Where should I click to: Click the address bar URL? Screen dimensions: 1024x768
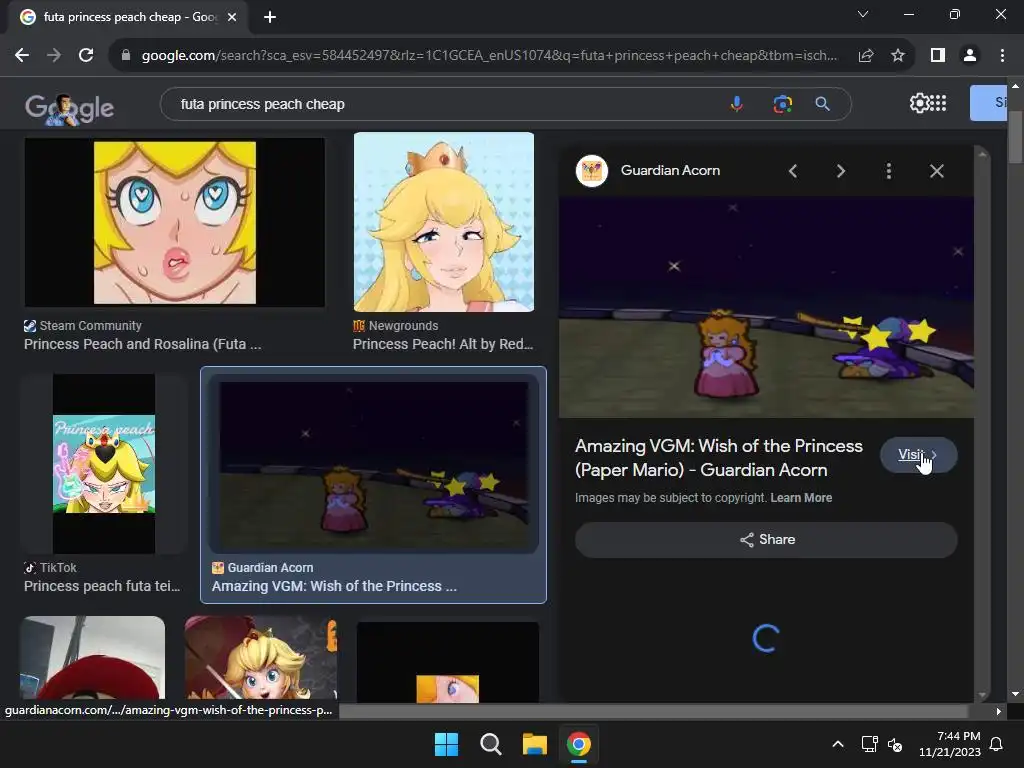coord(489,56)
